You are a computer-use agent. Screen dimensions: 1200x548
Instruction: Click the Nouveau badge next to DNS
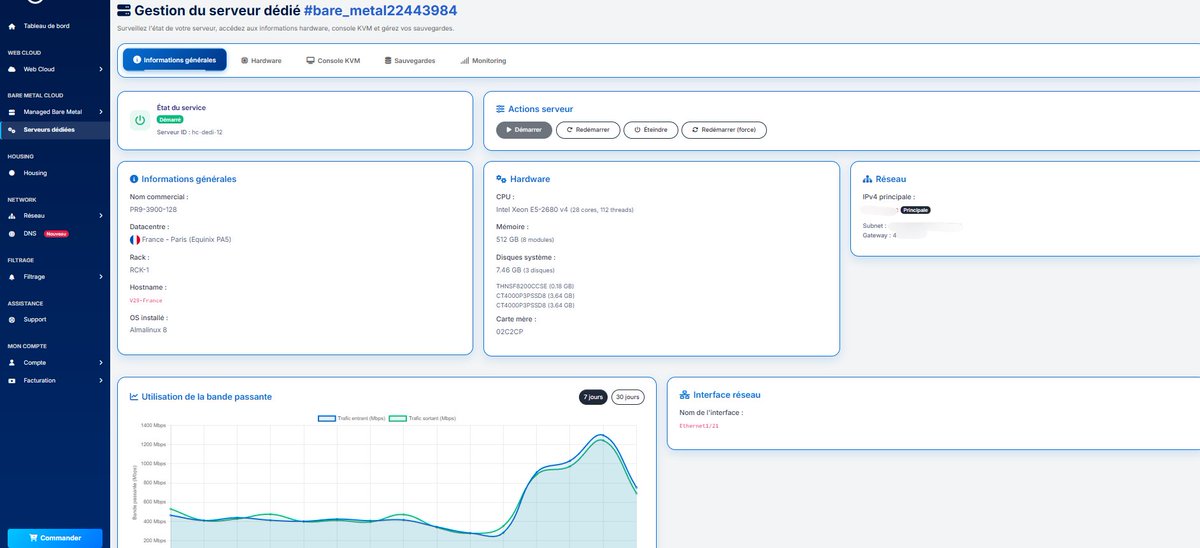57,234
